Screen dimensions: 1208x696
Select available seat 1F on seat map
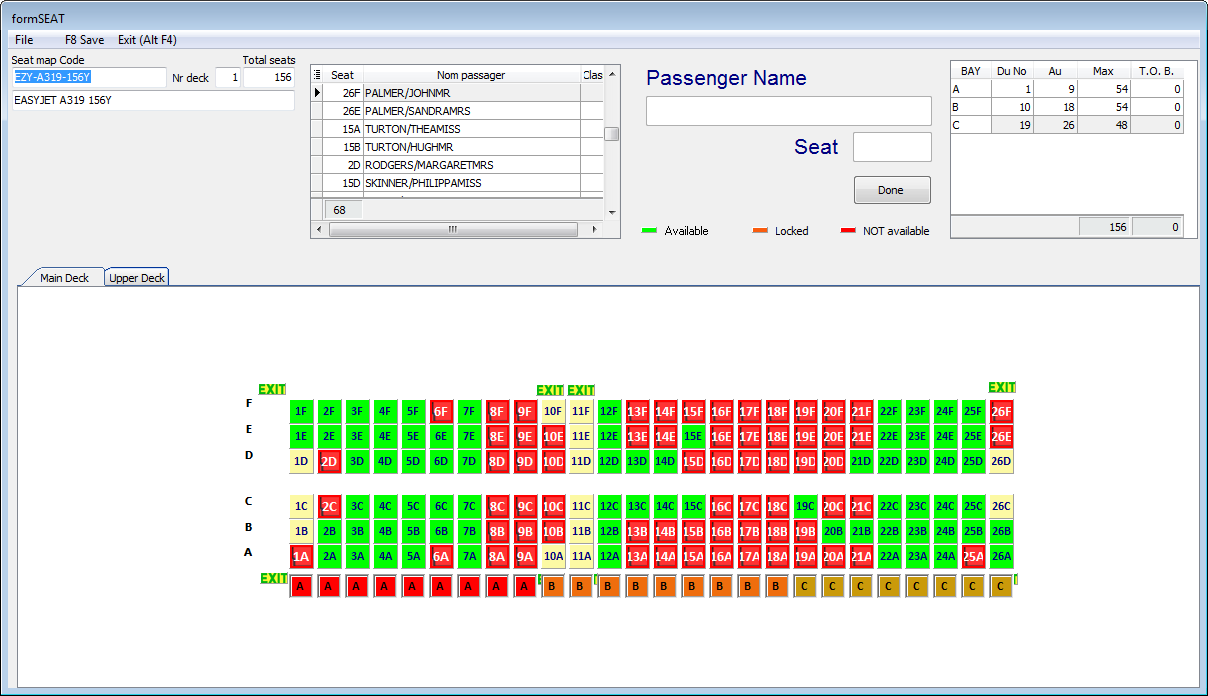point(301,411)
